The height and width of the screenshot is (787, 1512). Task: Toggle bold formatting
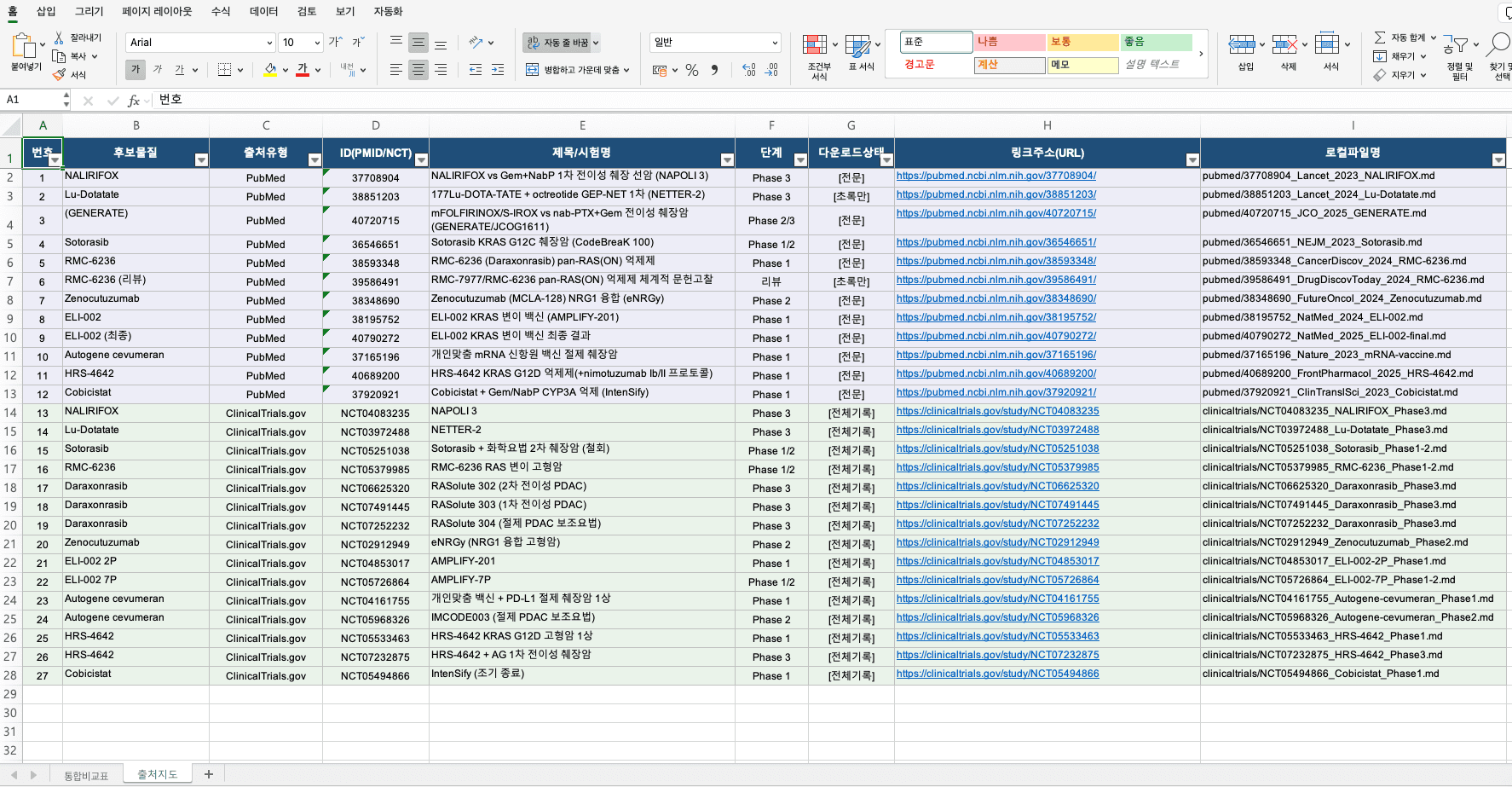click(136, 70)
